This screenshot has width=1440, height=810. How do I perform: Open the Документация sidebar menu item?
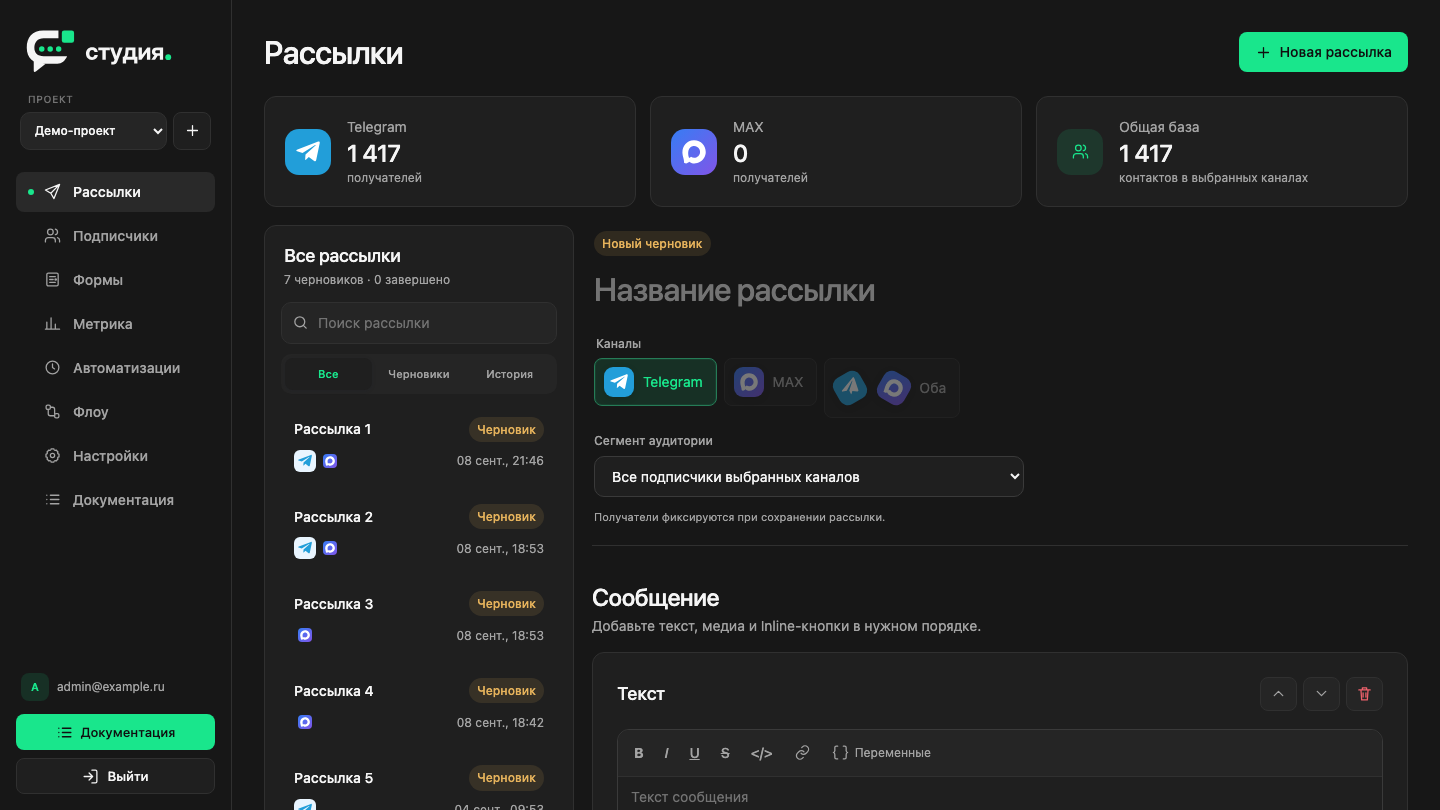(x=115, y=500)
